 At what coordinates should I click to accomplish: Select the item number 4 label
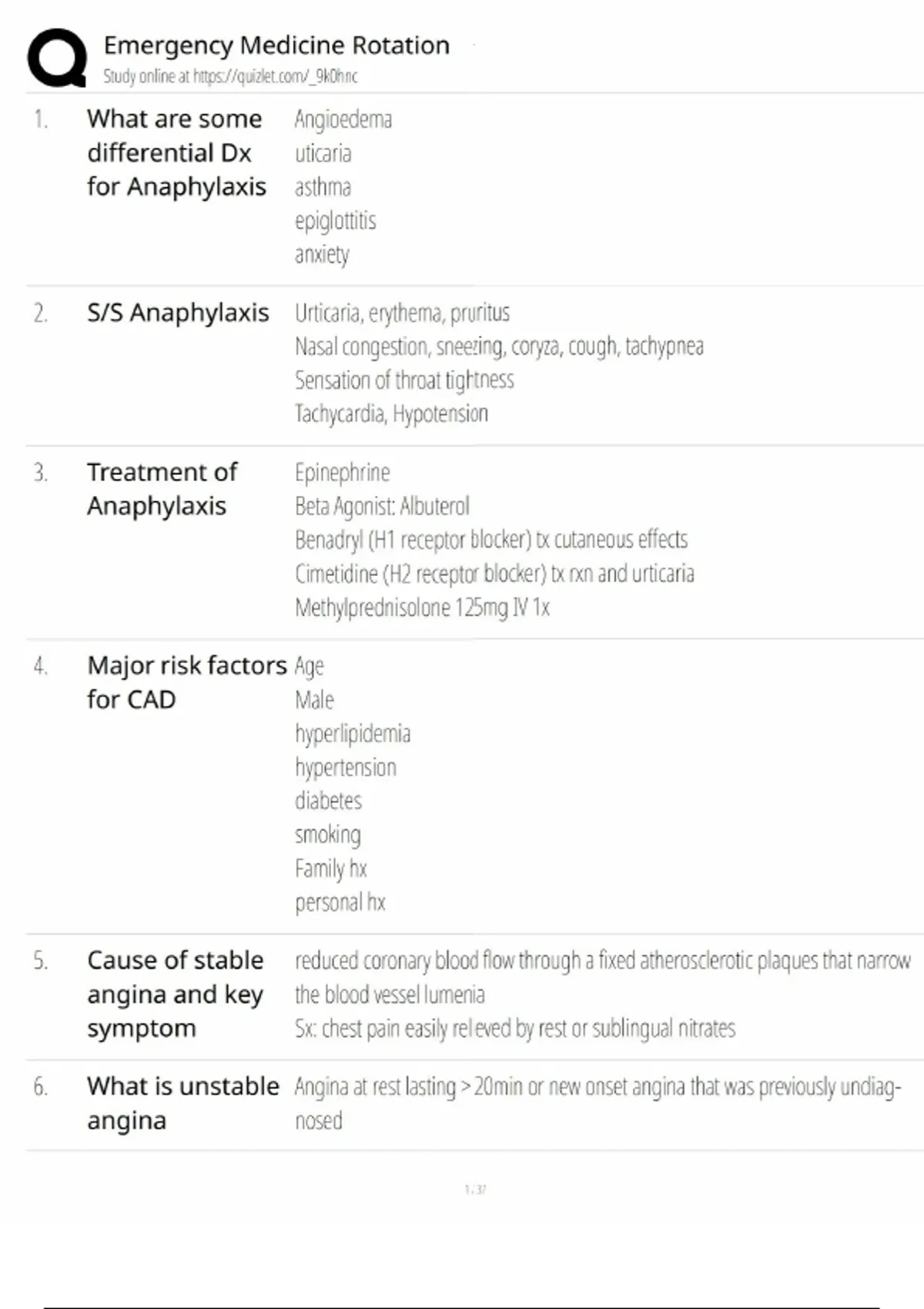[x=41, y=666]
